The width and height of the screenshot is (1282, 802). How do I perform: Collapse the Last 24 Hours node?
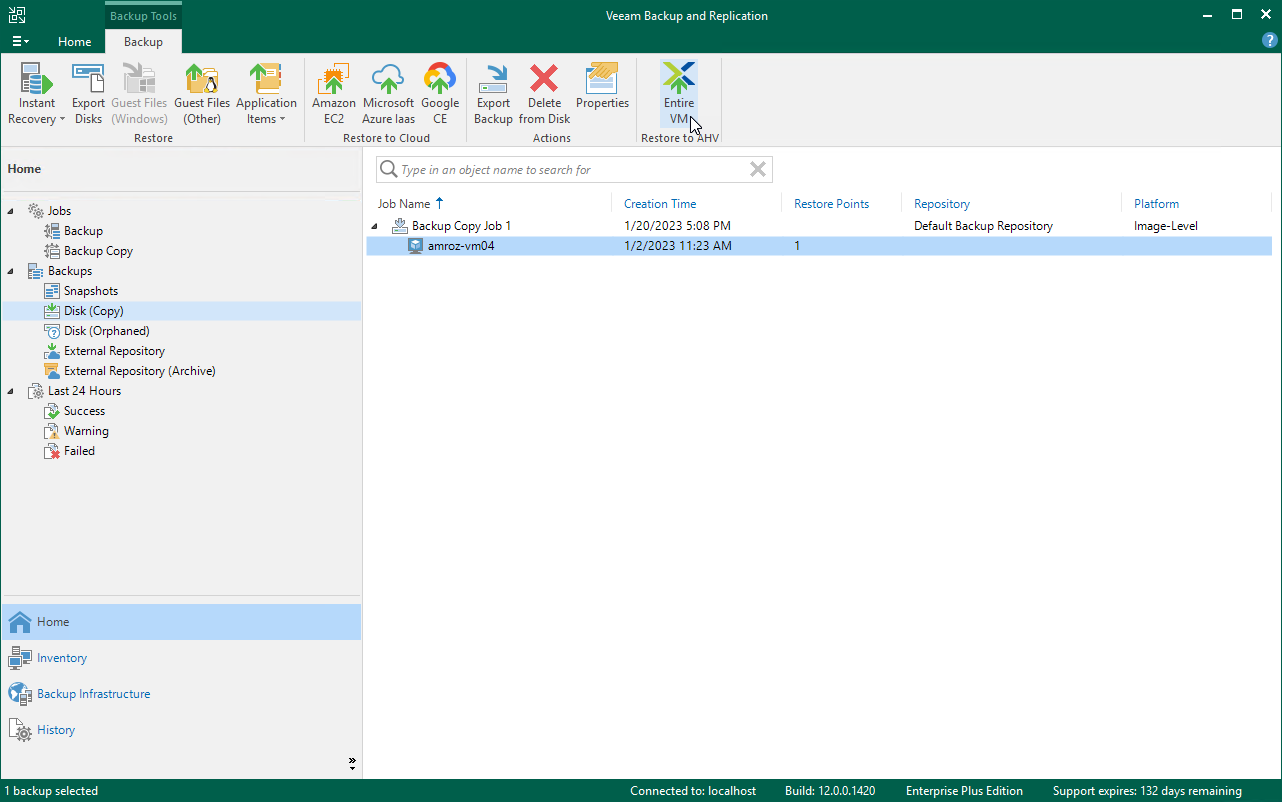click(x=11, y=391)
